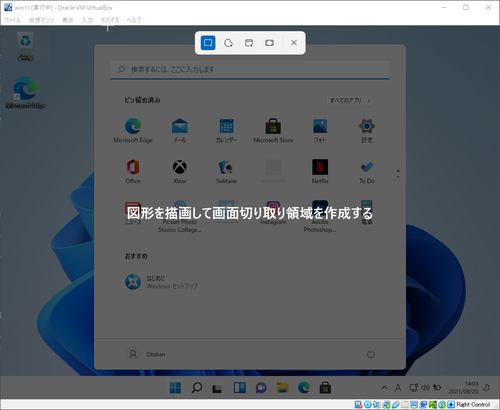
Task: Close the snipping toolbar
Action: [x=294, y=43]
